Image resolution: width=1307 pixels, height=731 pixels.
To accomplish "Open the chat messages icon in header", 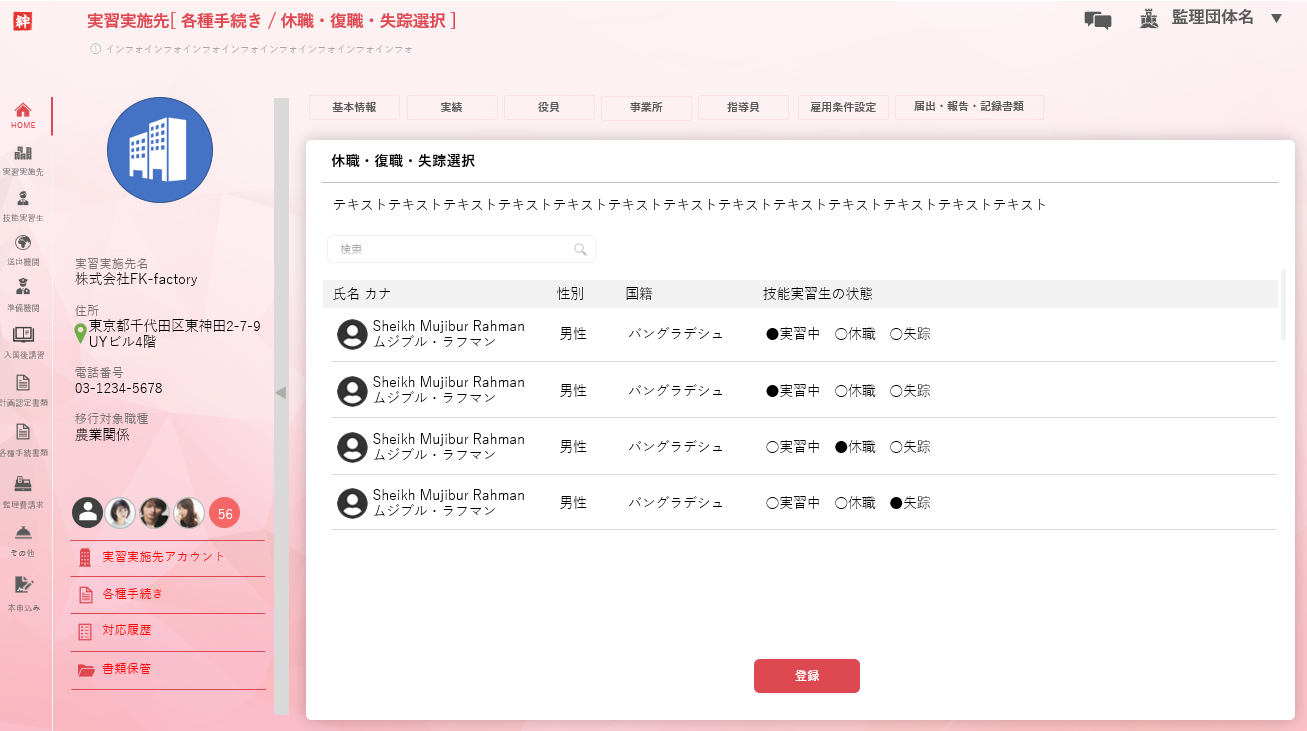I will click(x=1097, y=20).
